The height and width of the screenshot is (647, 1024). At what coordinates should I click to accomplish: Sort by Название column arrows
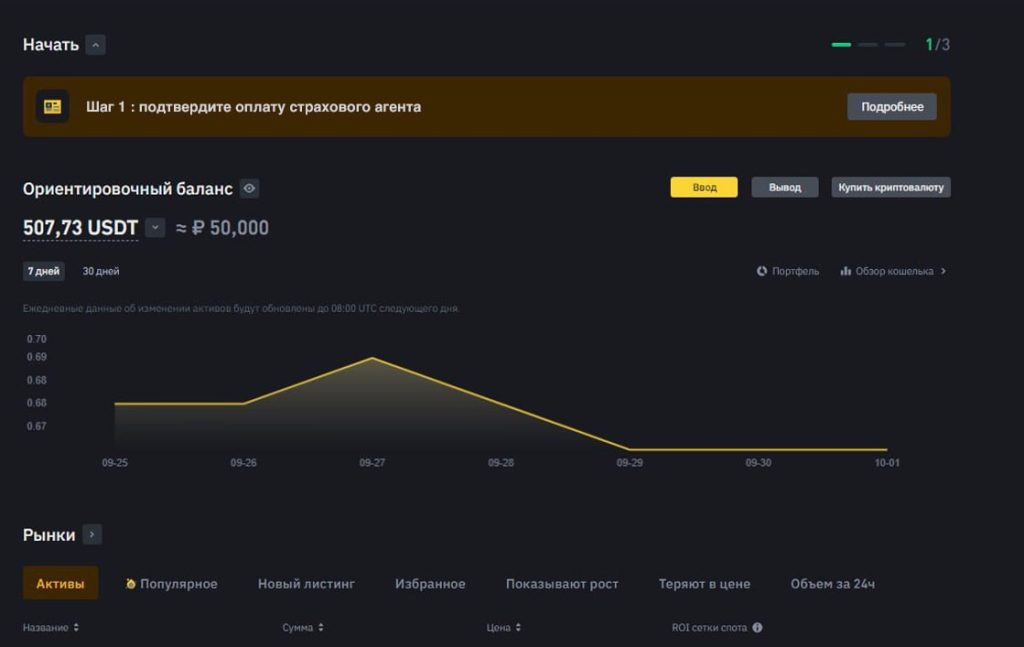[x=76, y=628]
